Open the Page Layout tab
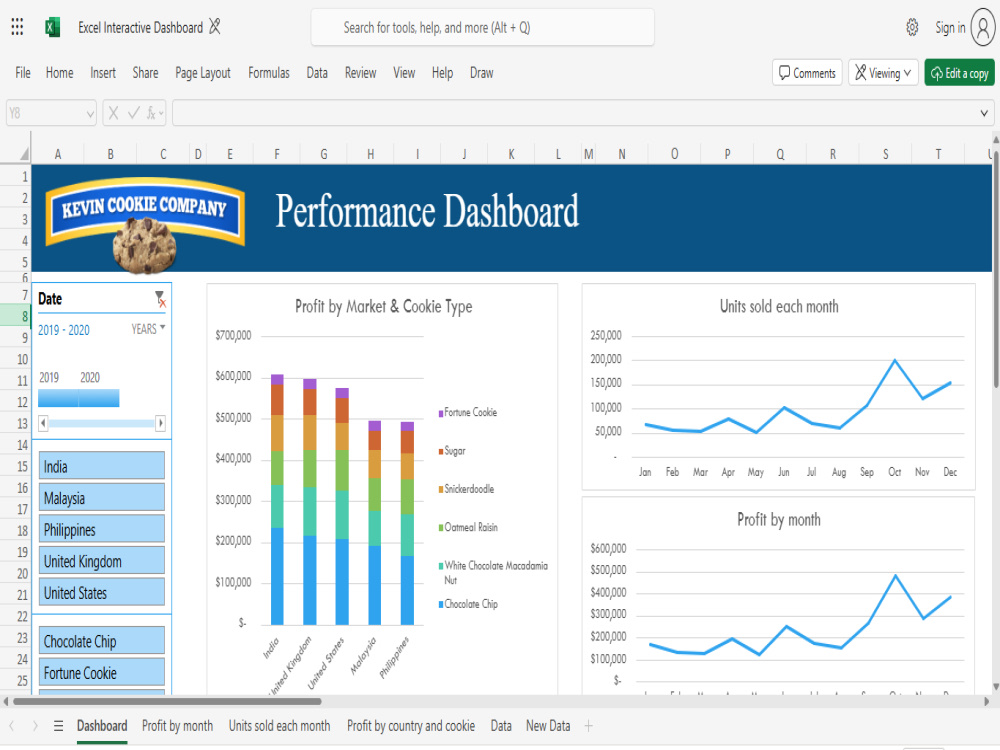The image size is (1000, 750). [203, 73]
